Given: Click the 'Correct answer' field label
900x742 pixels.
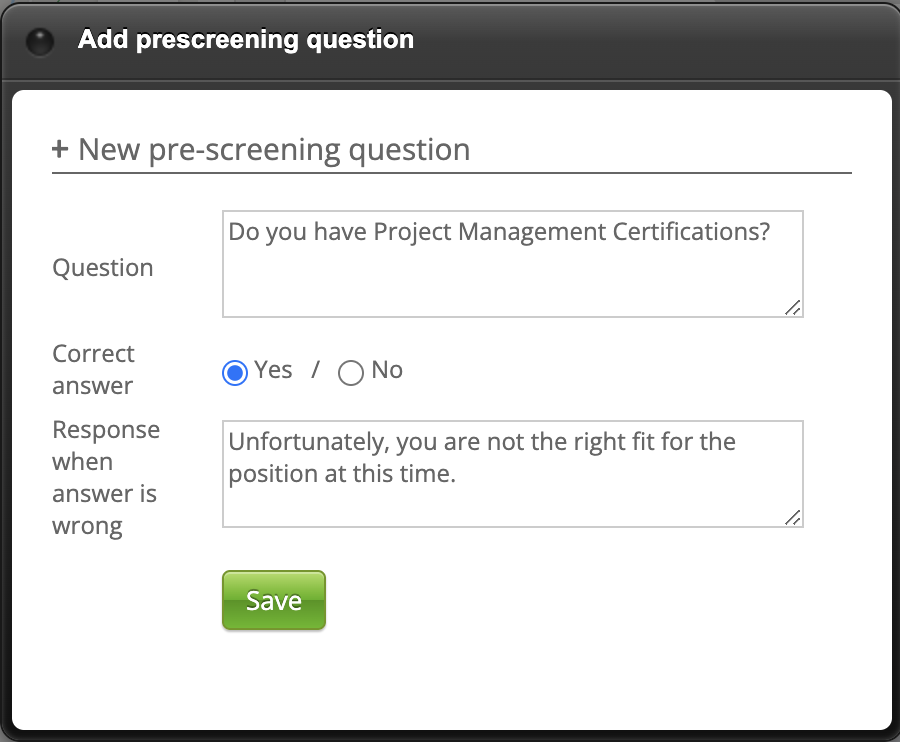Looking at the screenshot, I should (93, 370).
